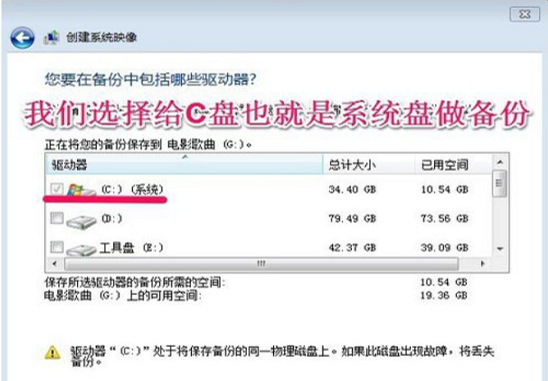
Task: Sort by the 总计大小 column header
Action: coord(369,165)
